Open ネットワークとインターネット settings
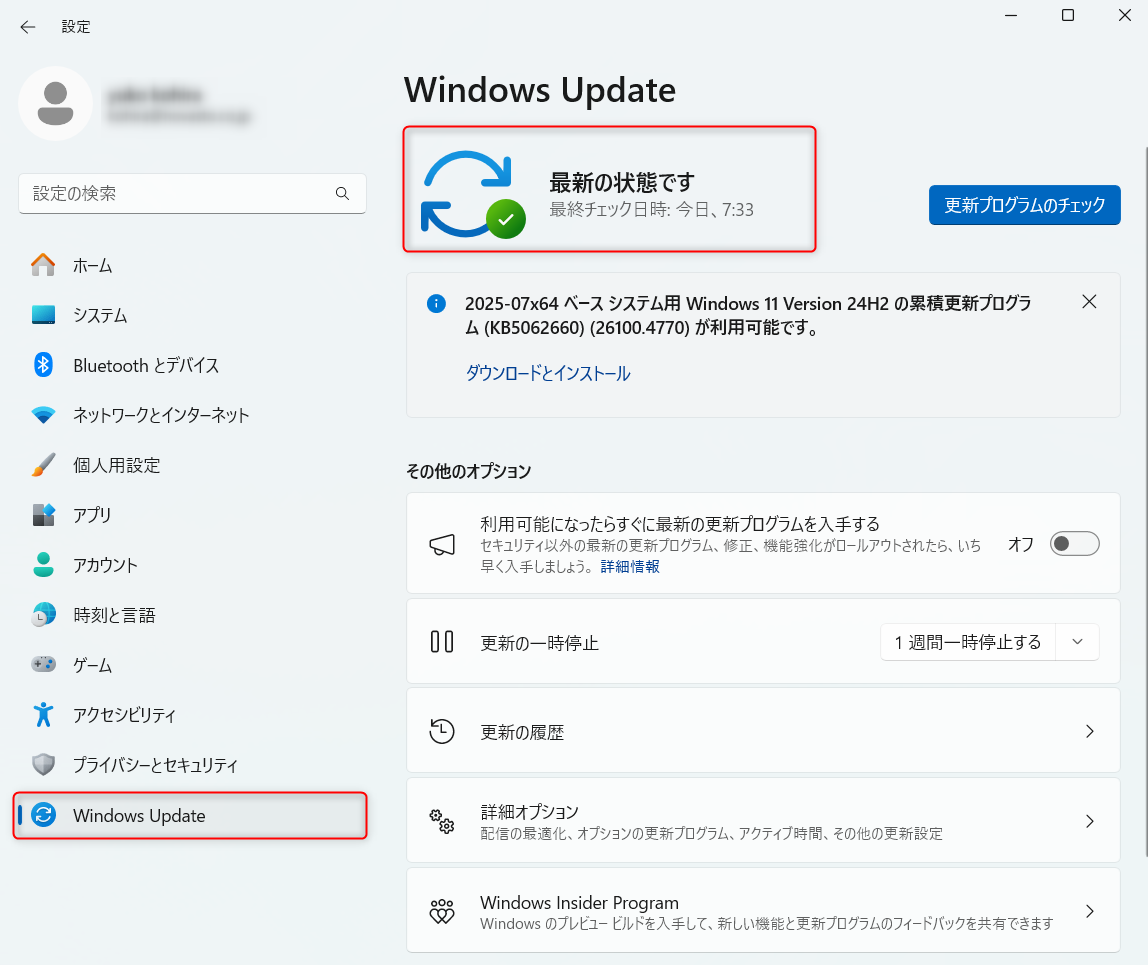Image resolution: width=1148 pixels, height=965 pixels. (x=190, y=415)
